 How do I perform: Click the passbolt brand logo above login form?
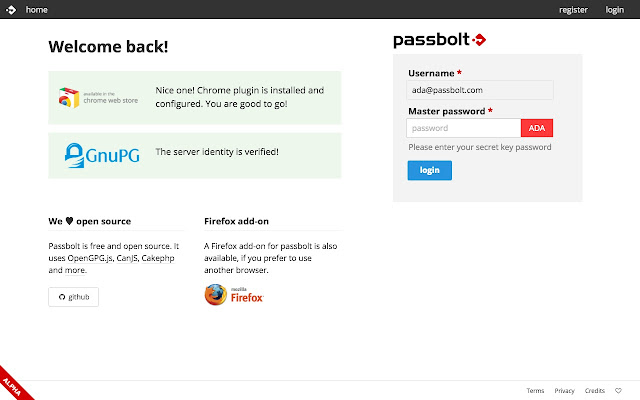coord(439,40)
